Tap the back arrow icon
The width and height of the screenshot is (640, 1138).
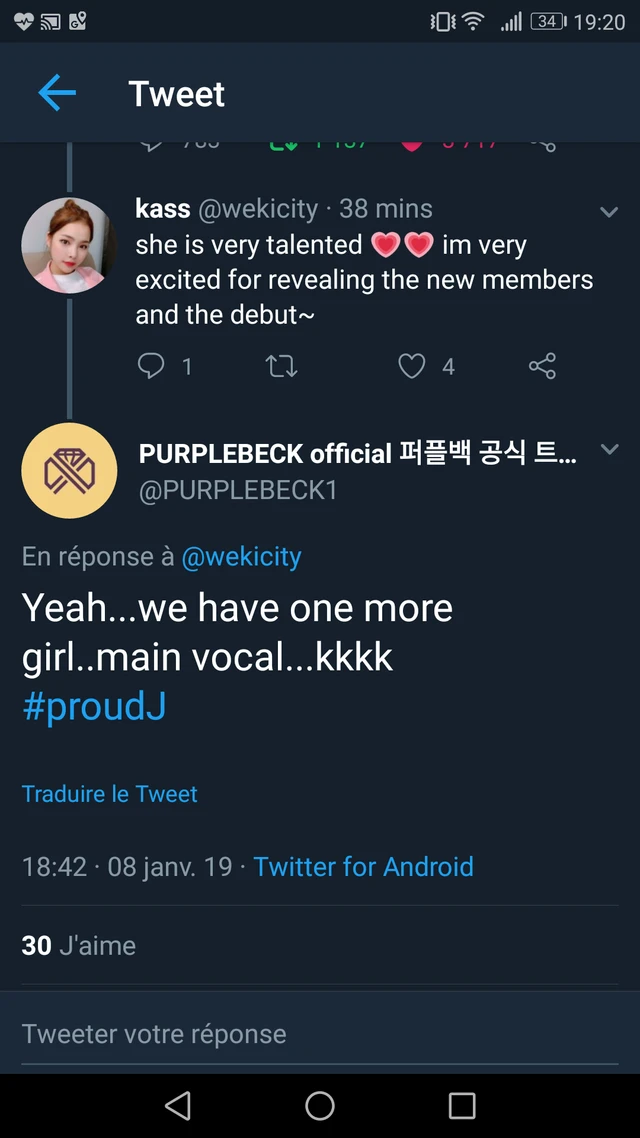coord(57,94)
